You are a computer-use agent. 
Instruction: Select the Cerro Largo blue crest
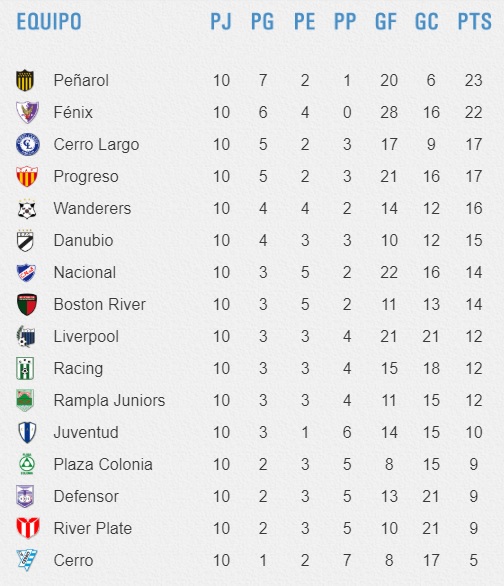[28, 144]
